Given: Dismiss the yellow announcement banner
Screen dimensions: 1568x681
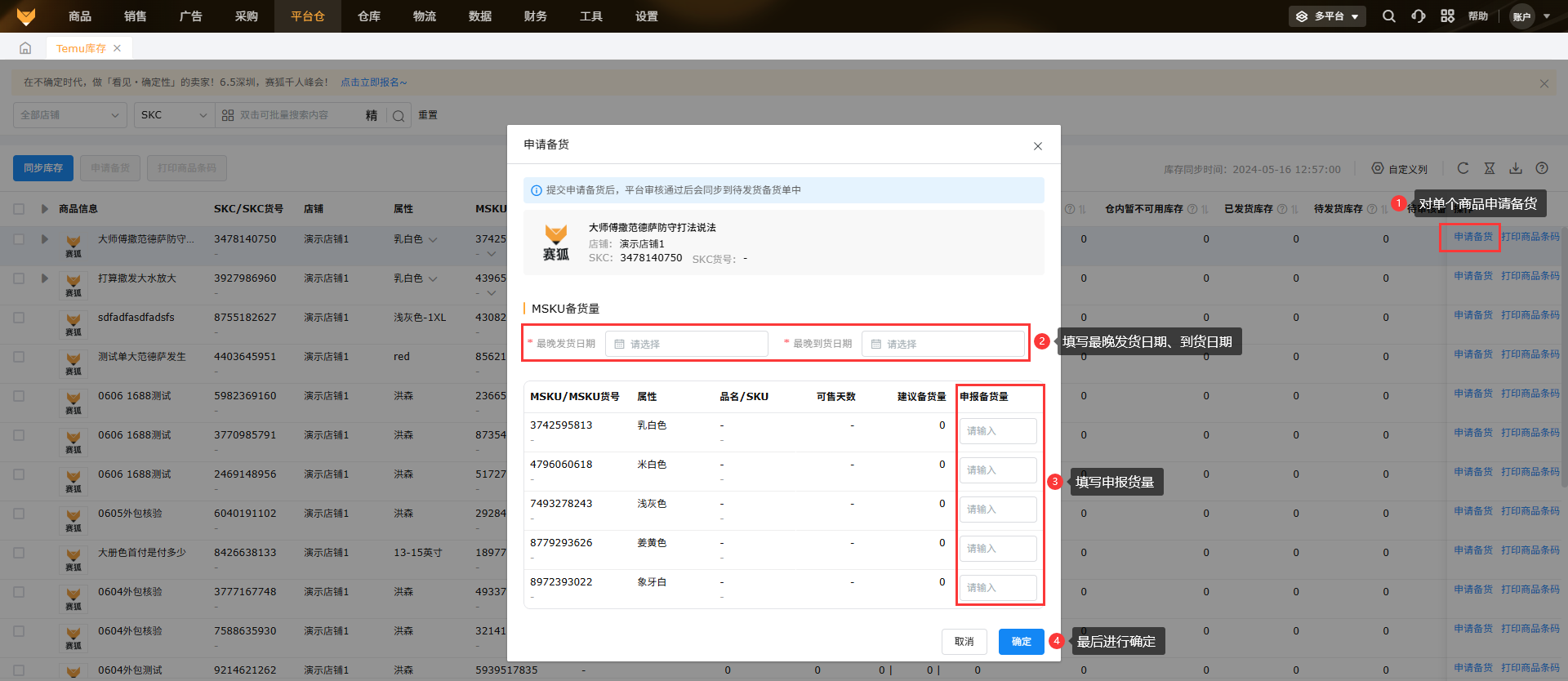Looking at the screenshot, I should point(1543,83).
